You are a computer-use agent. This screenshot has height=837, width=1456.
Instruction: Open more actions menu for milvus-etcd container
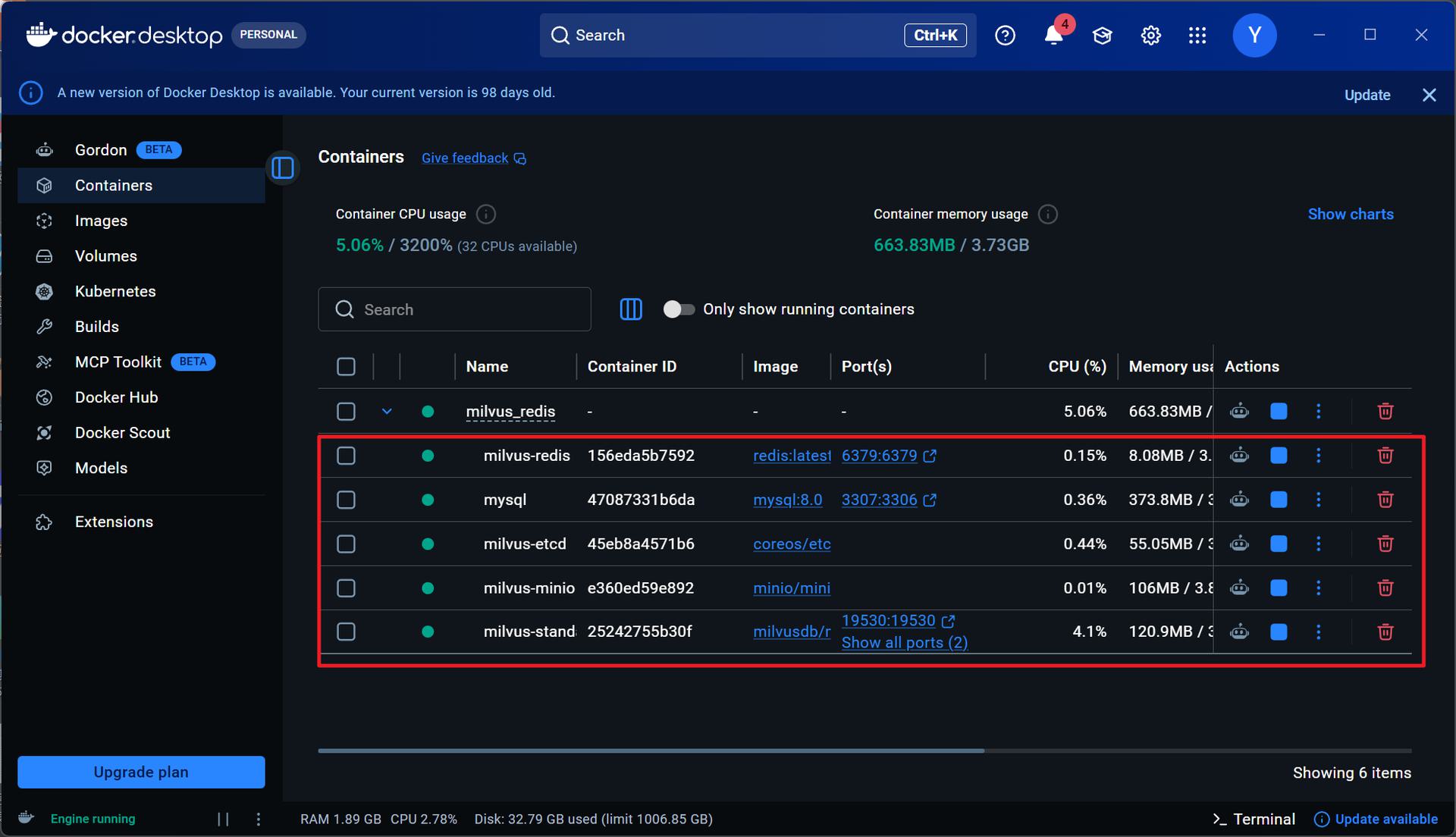(x=1319, y=544)
